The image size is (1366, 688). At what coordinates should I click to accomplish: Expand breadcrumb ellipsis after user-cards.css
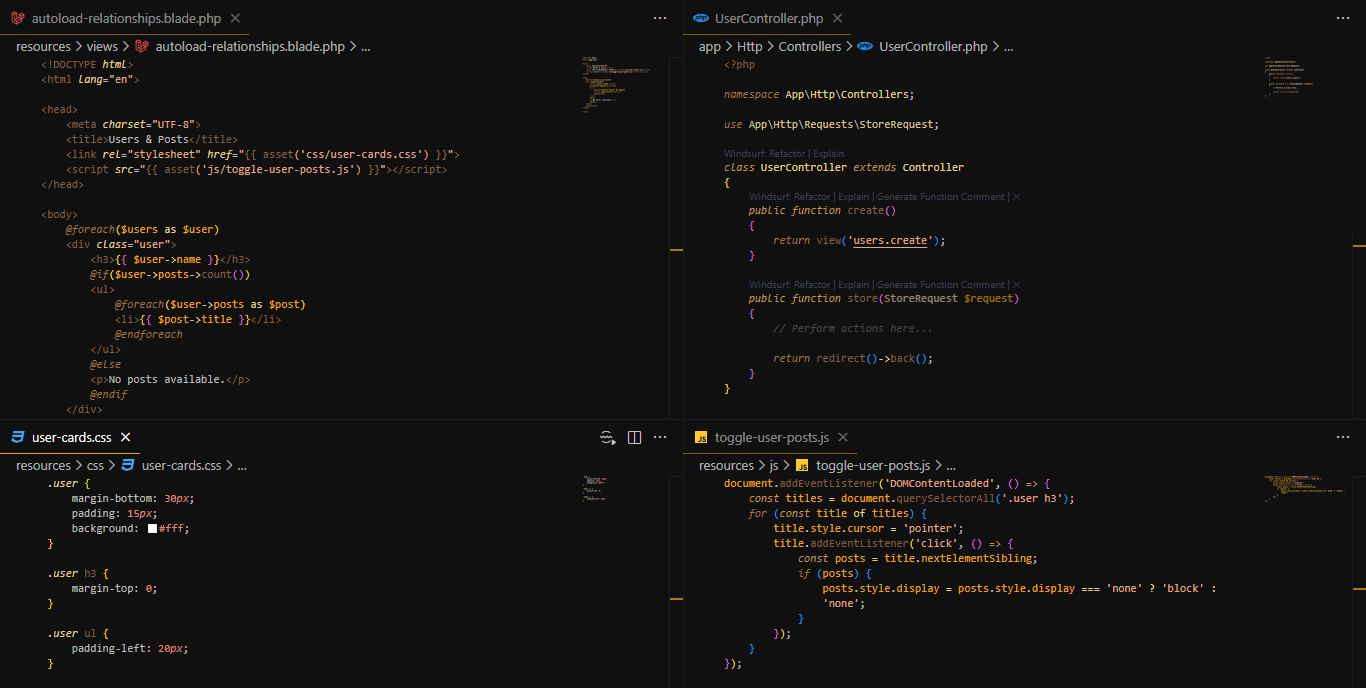(x=241, y=465)
